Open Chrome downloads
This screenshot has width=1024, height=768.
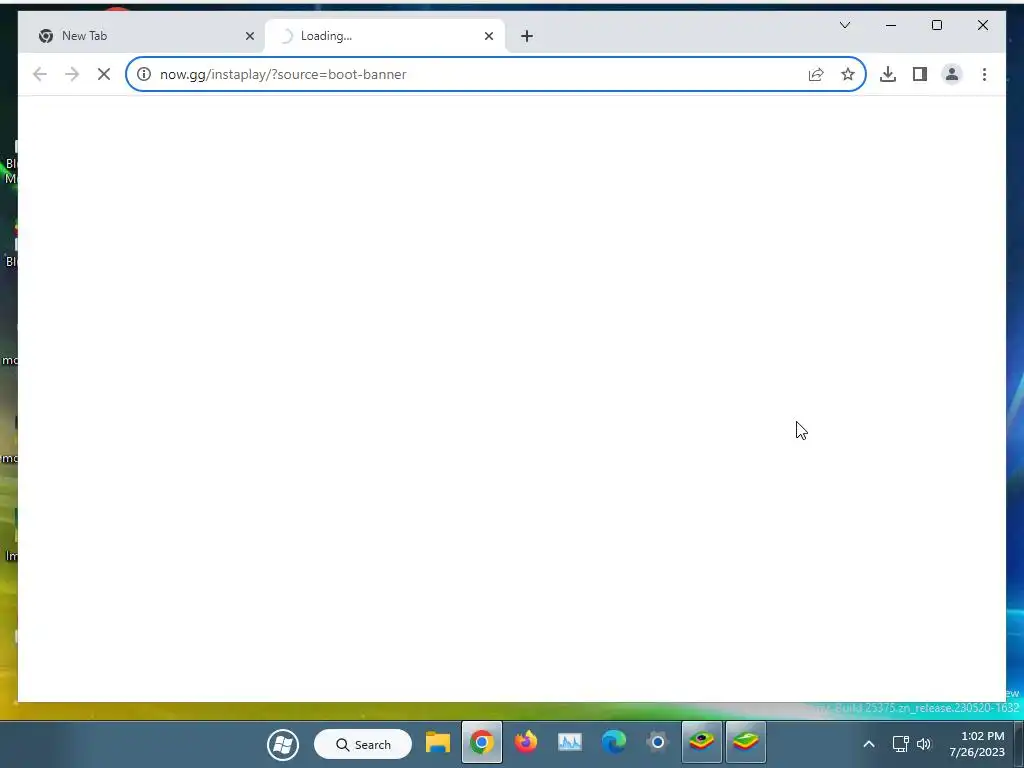(x=888, y=74)
